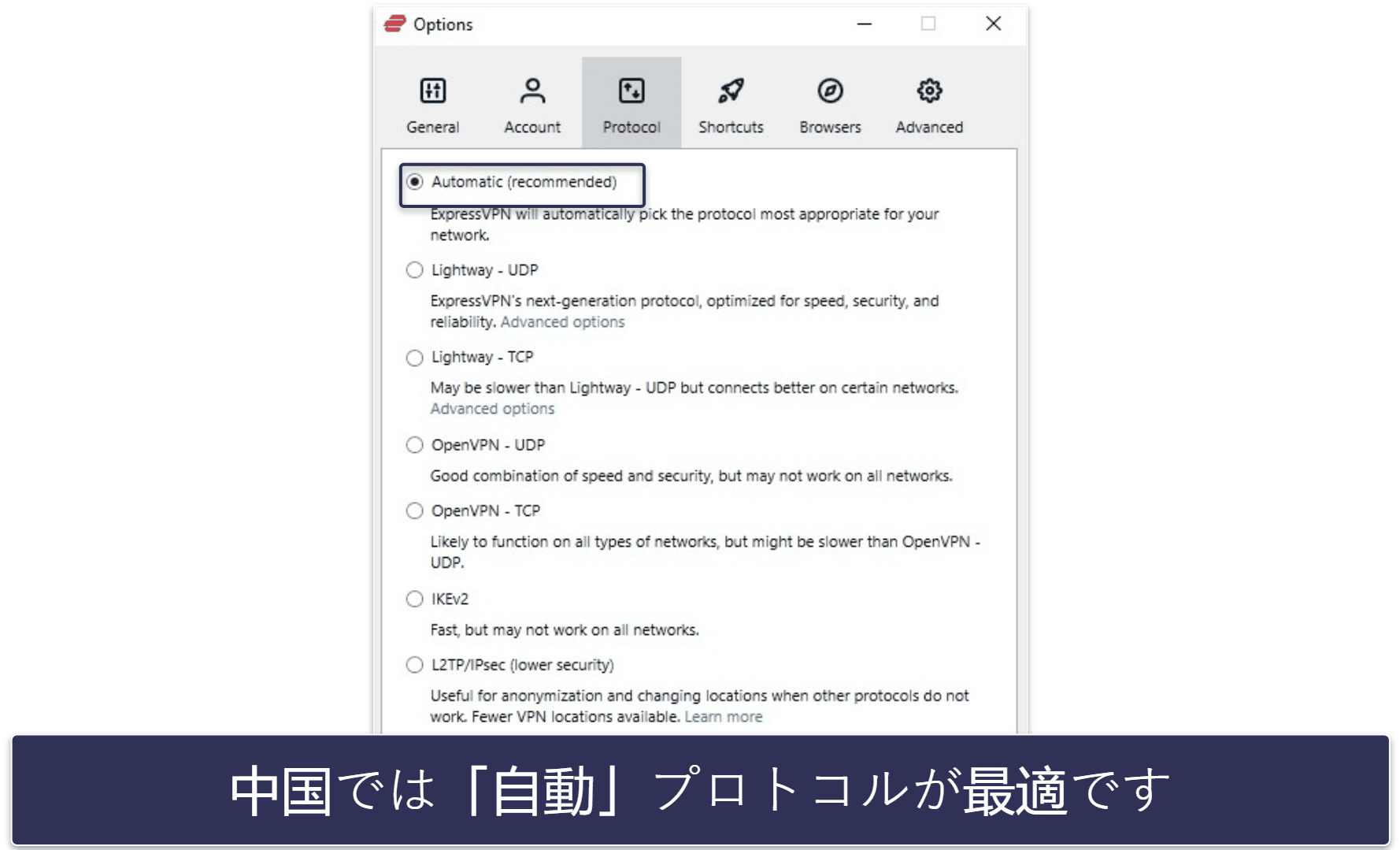The image size is (1400, 850).
Task: Open the General tab sliders icon
Action: (432, 91)
